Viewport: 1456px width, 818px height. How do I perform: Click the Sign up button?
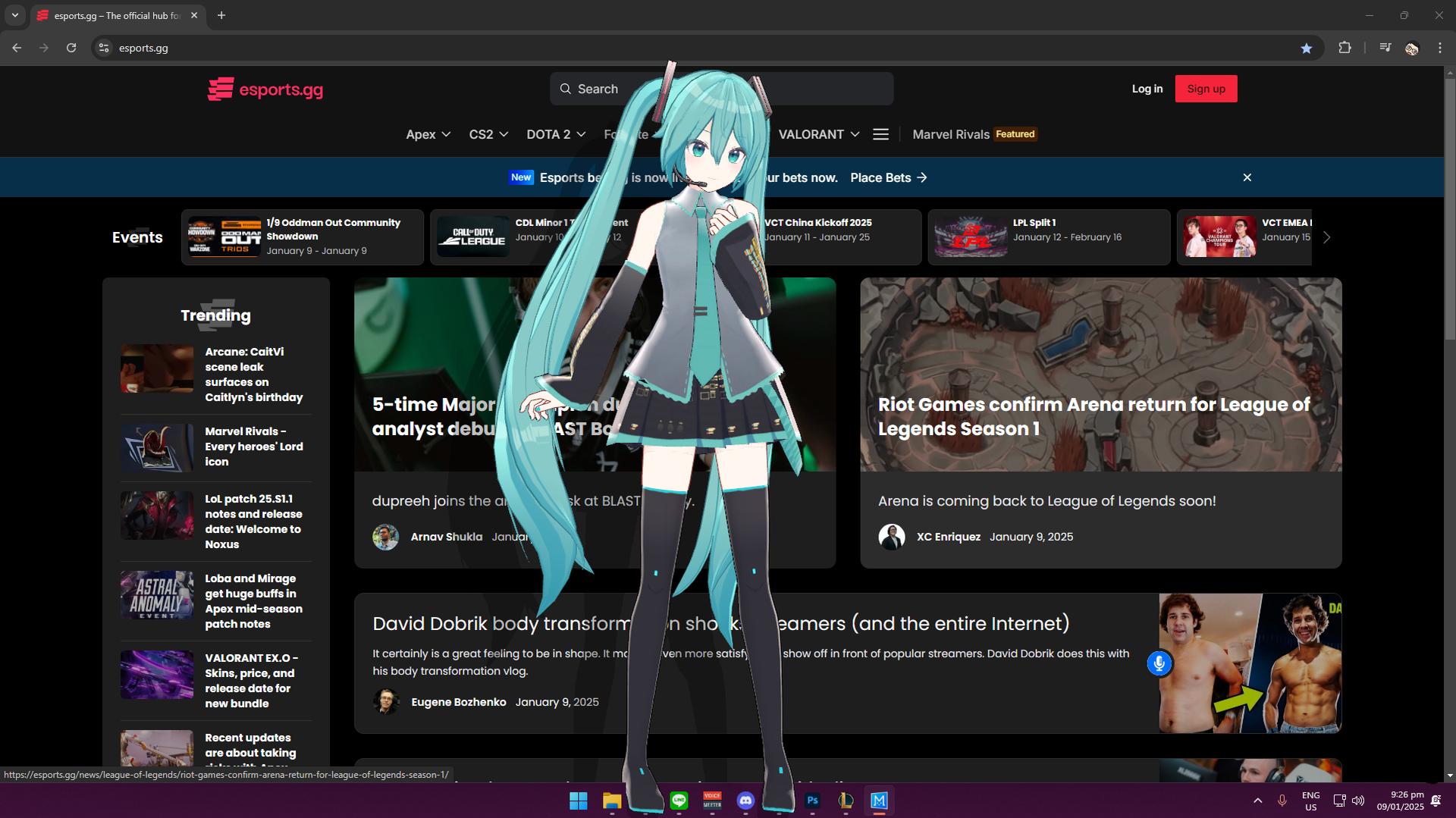pos(1206,89)
